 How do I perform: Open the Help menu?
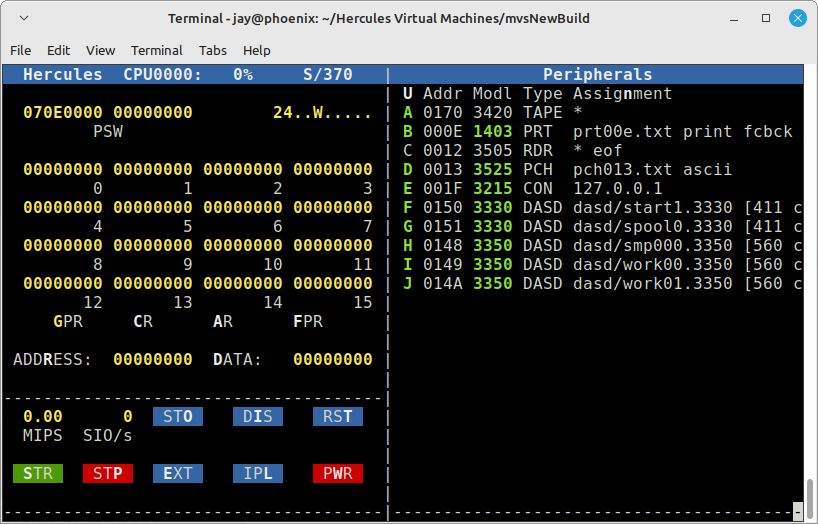tap(256, 50)
